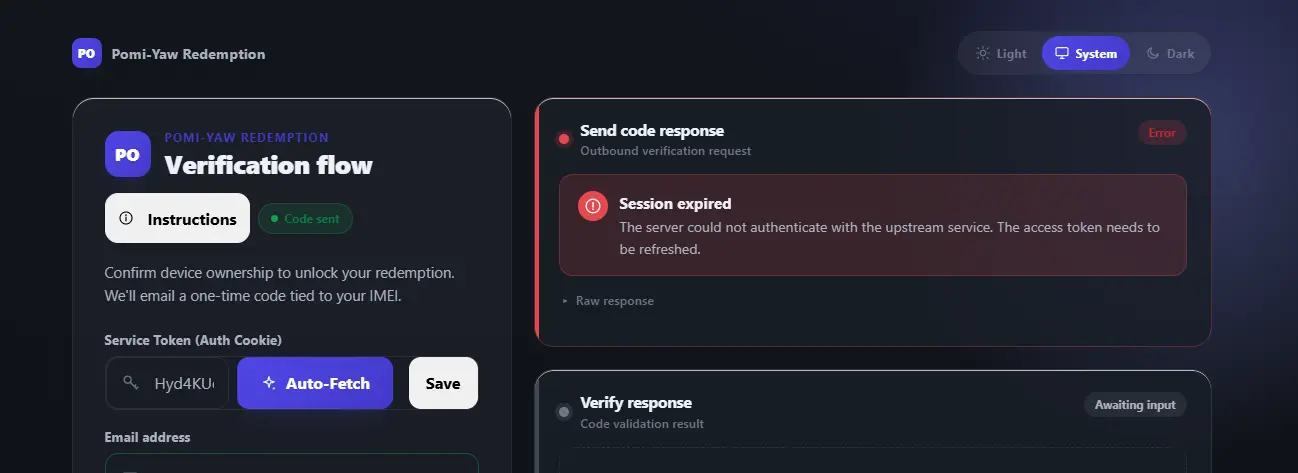Open the Instructions panel
Image resolution: width=1298 pixels, height=473 pixels.
(x=177, y=218)
